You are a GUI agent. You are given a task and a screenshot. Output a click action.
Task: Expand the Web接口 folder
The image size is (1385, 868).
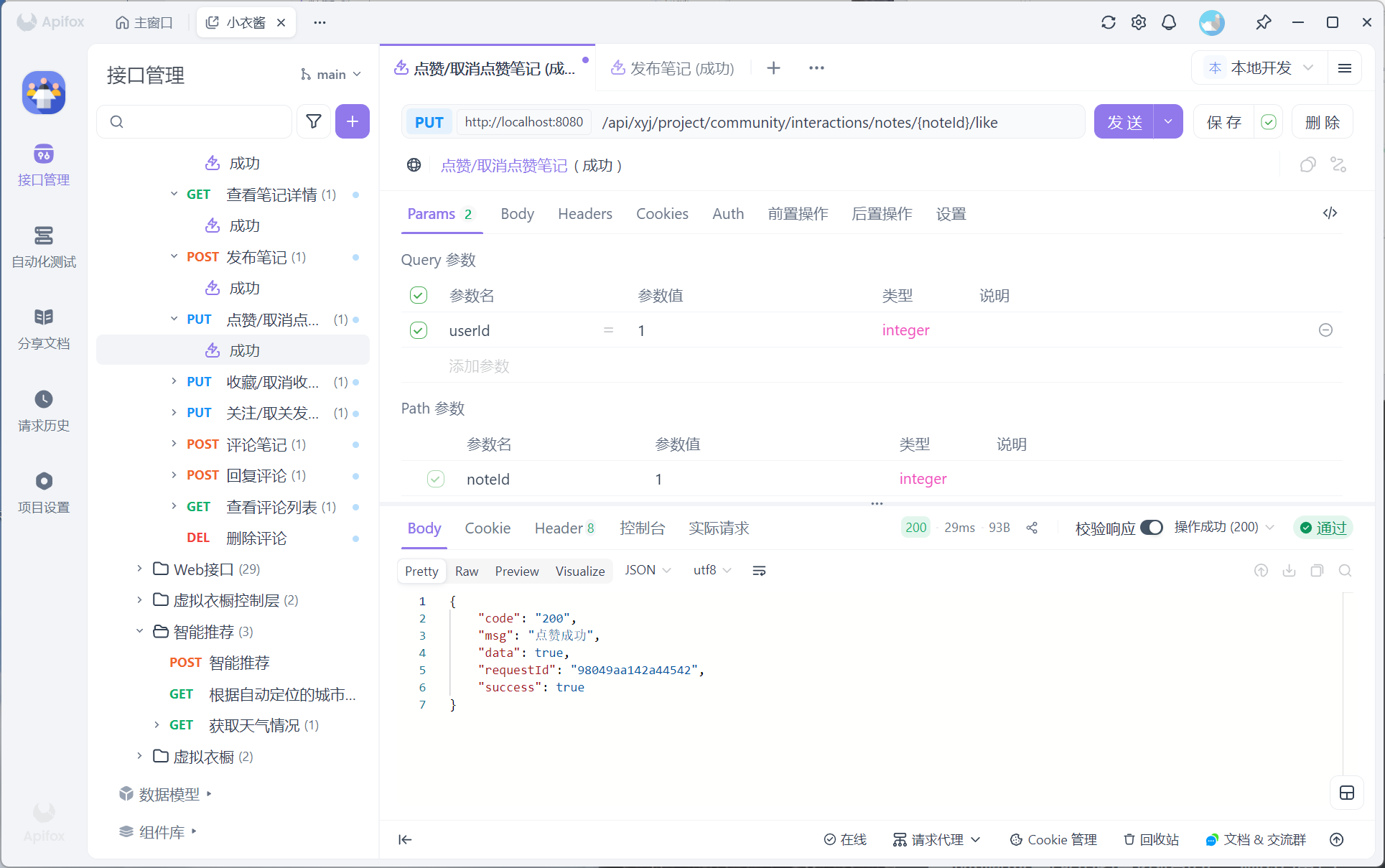[140, 569]
